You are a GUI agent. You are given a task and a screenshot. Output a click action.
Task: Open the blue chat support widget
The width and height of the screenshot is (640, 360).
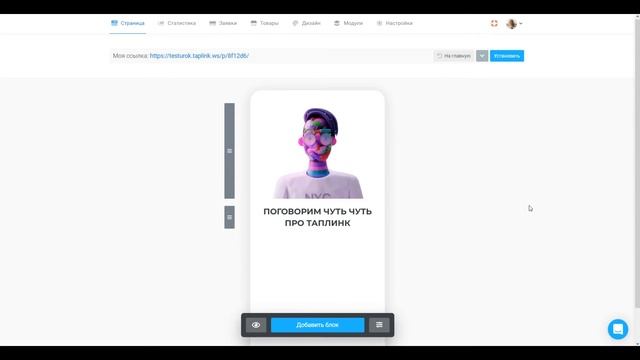[618, 329]
